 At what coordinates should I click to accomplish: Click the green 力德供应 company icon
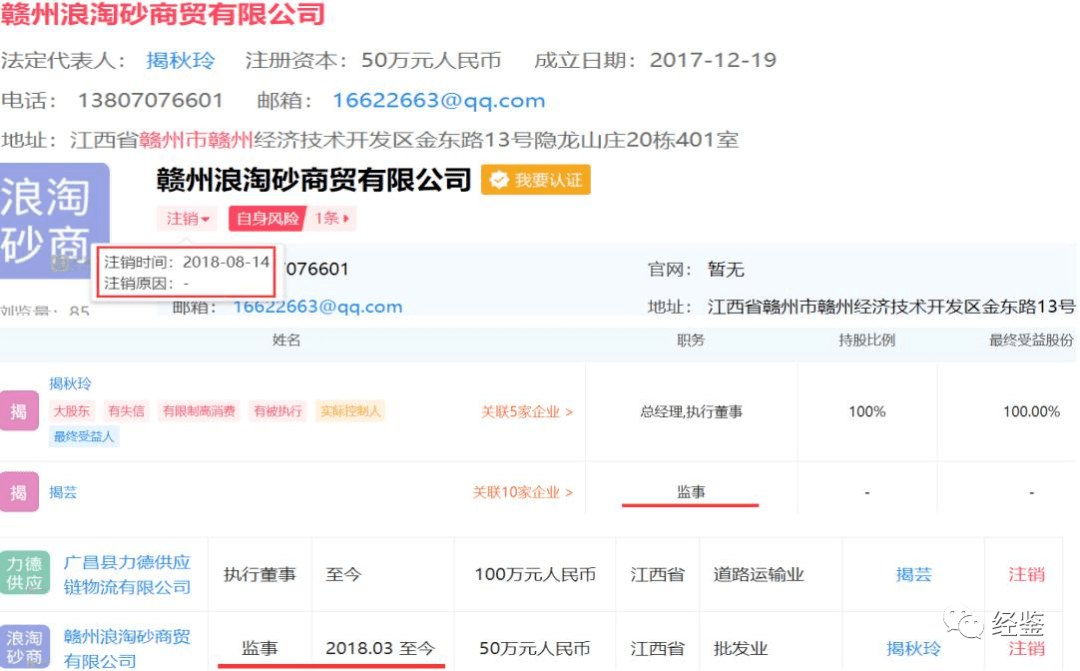(25, 573)
